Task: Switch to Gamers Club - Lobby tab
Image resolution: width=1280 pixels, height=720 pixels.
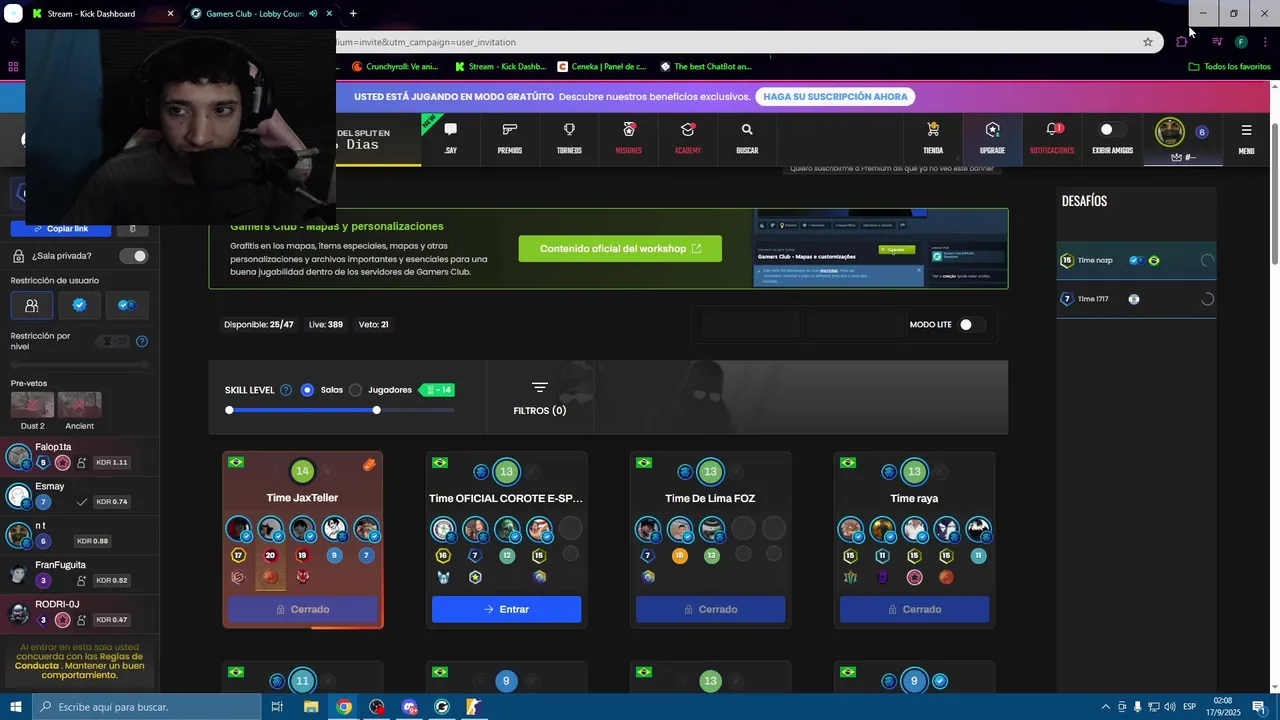Action: 260,14
